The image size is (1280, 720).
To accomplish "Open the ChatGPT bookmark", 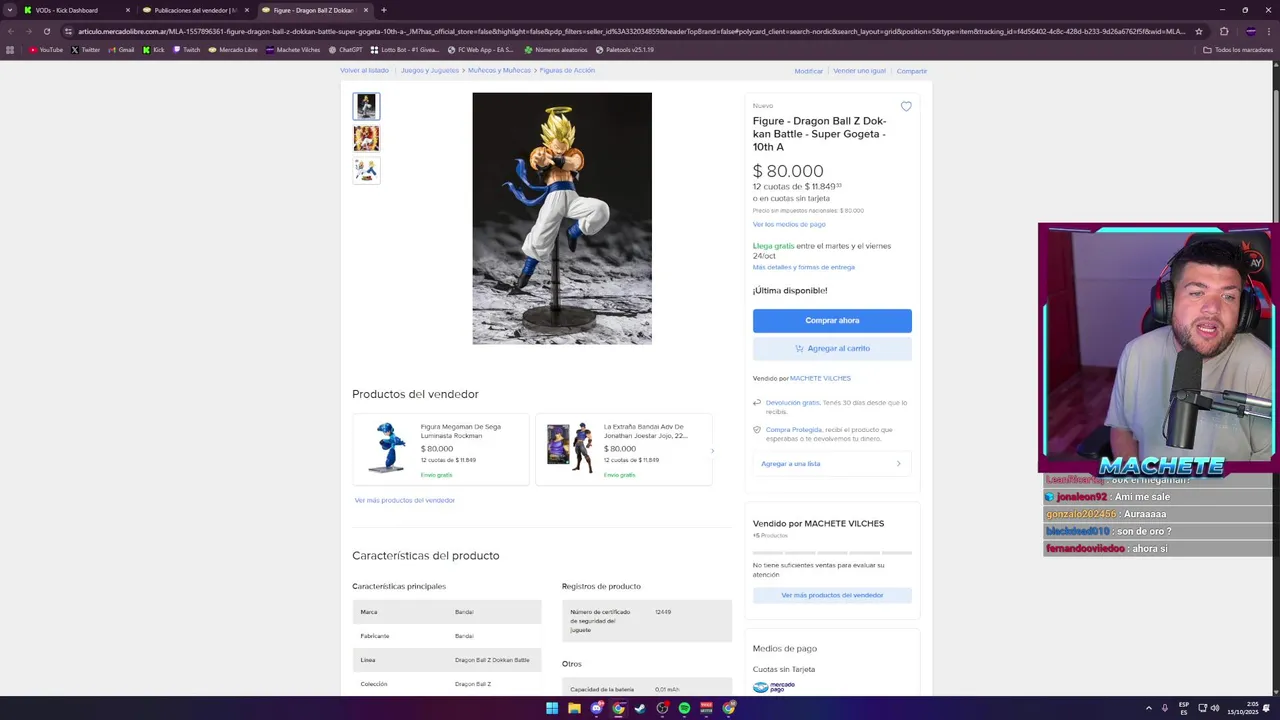I will coord(346,50).
